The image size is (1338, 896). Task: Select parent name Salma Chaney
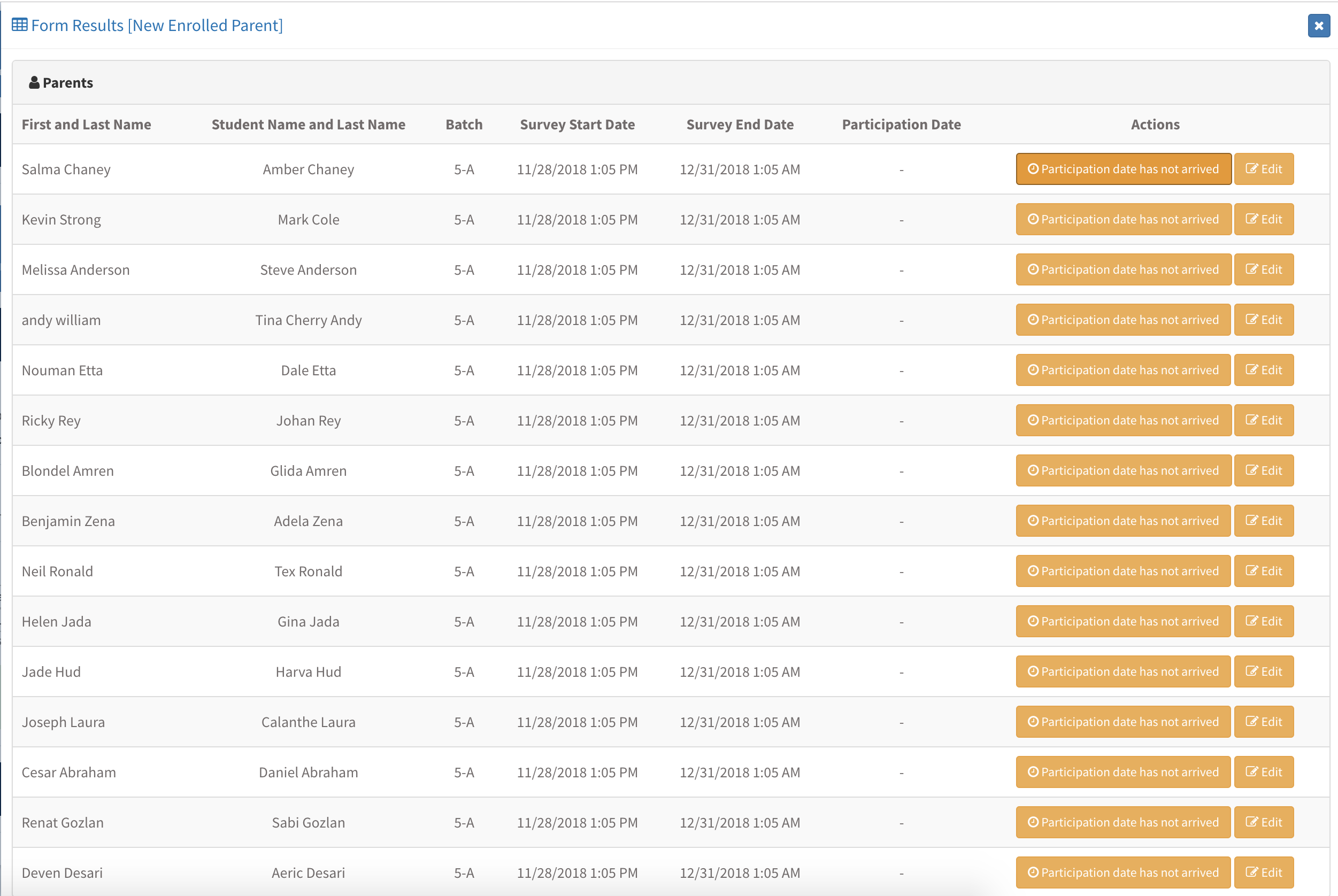[66, 169]
